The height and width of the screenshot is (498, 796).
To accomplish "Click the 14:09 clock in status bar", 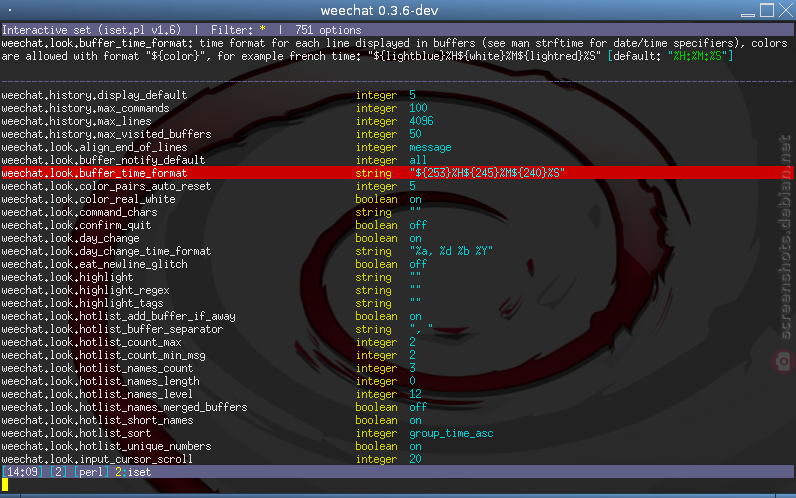I will 22,472.
